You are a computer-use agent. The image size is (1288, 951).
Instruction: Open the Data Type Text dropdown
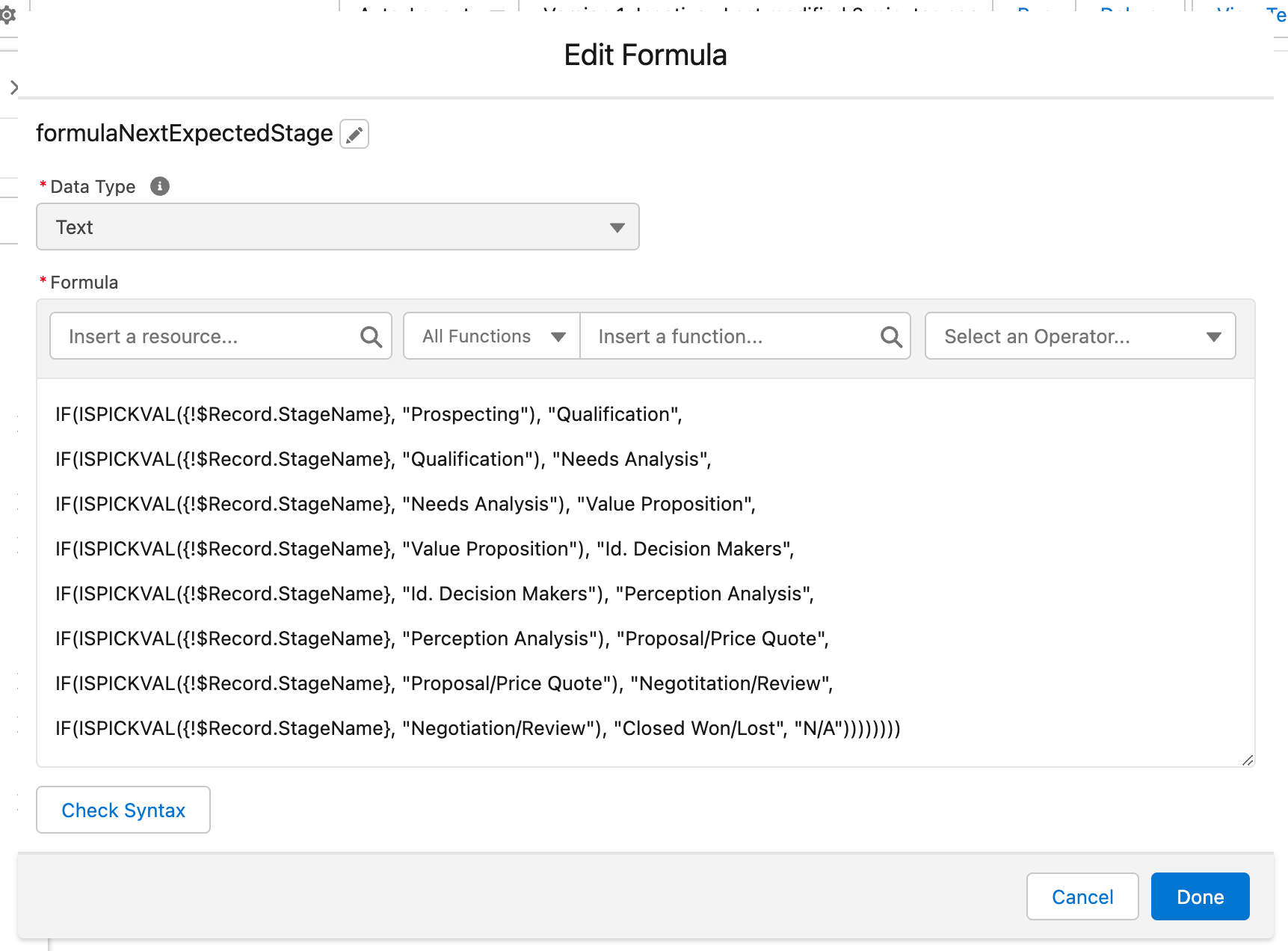point(338,227)
